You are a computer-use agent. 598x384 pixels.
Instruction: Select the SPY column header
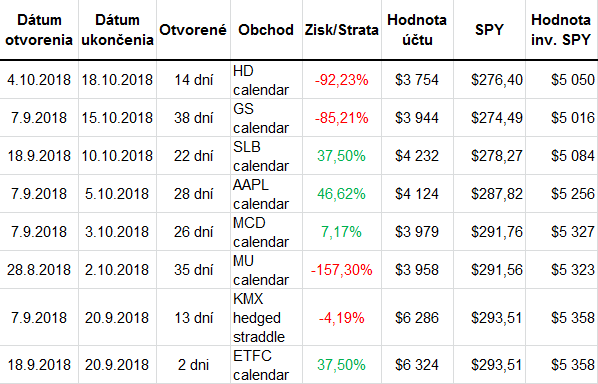click(489, 30)
